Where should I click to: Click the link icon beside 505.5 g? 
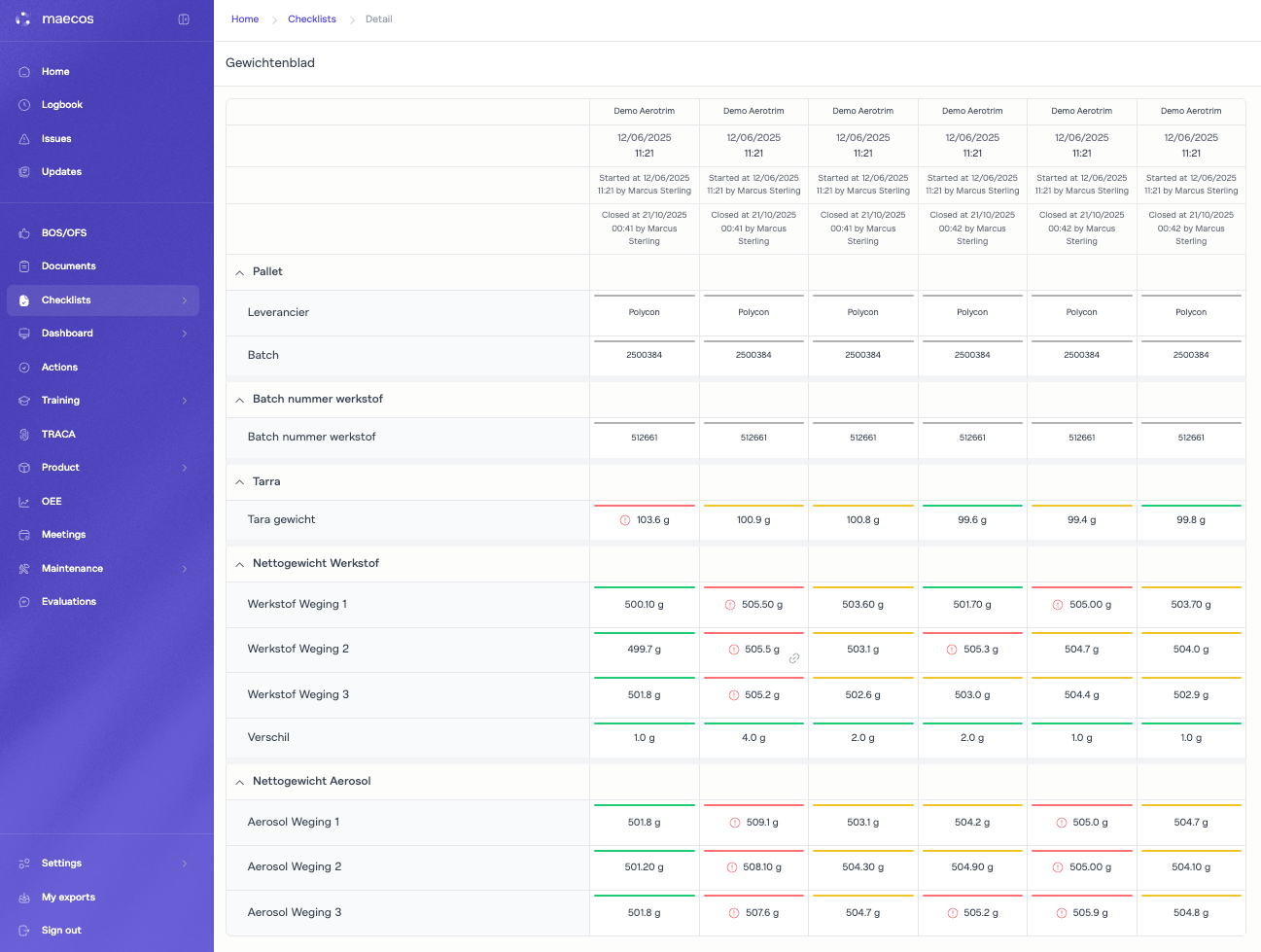pyautogui.click(x=794, y=658)
